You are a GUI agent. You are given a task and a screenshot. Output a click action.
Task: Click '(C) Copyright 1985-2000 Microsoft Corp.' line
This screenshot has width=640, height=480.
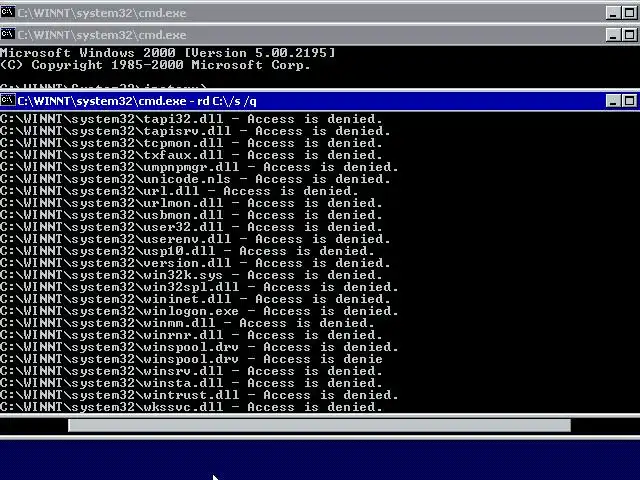155,65
